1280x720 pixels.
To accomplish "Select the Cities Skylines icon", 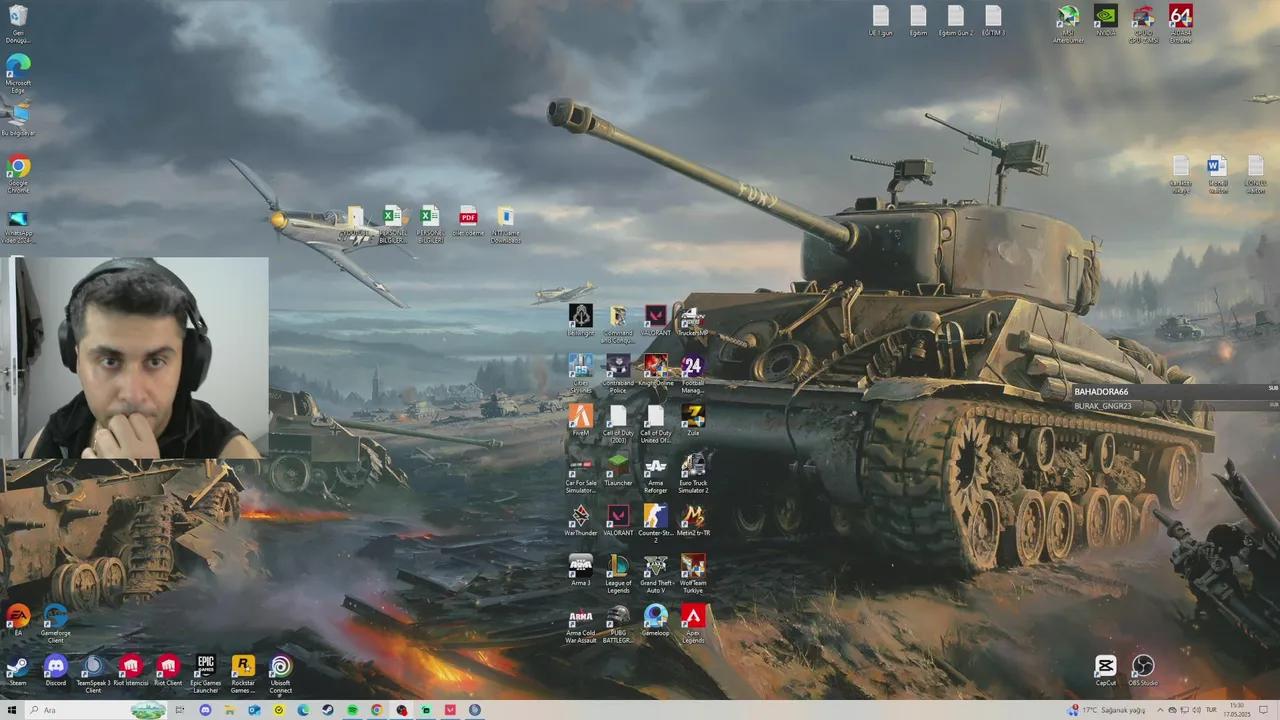I will point(580,374).
